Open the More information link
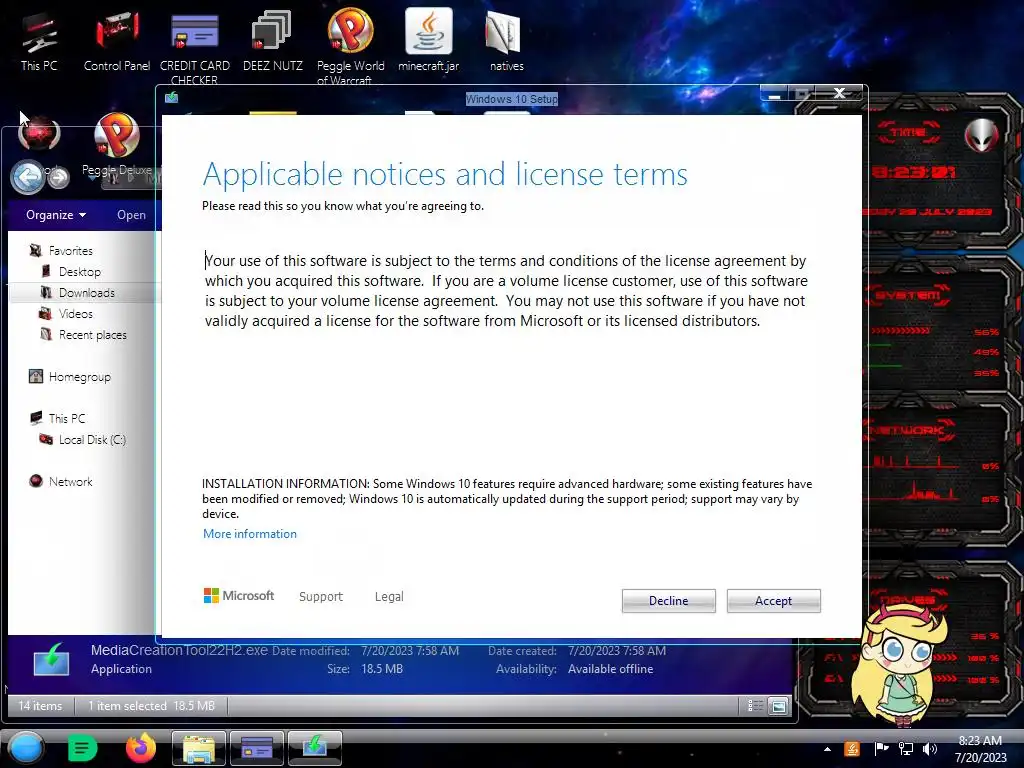 [x=249, y=534]
